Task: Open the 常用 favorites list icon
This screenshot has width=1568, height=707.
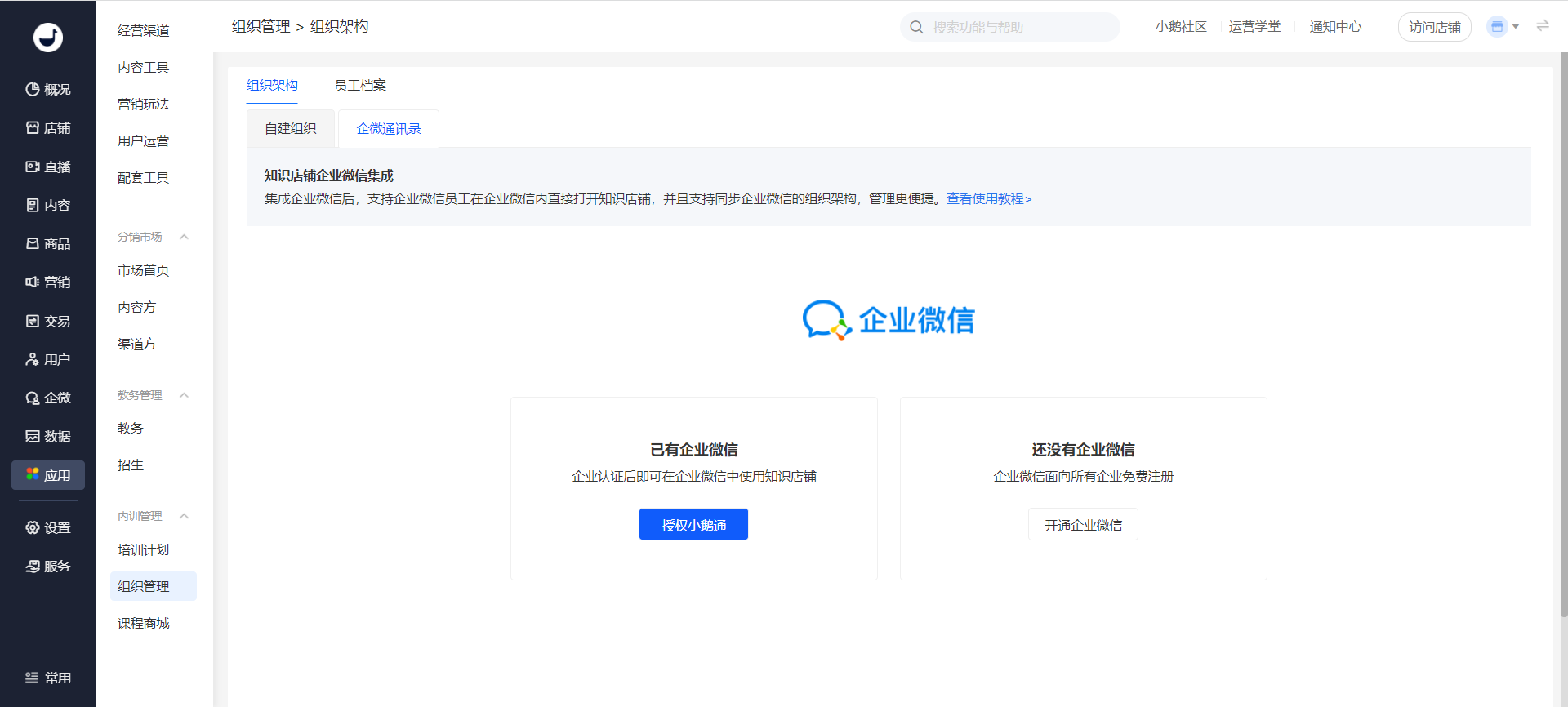Action: [33, 678]
